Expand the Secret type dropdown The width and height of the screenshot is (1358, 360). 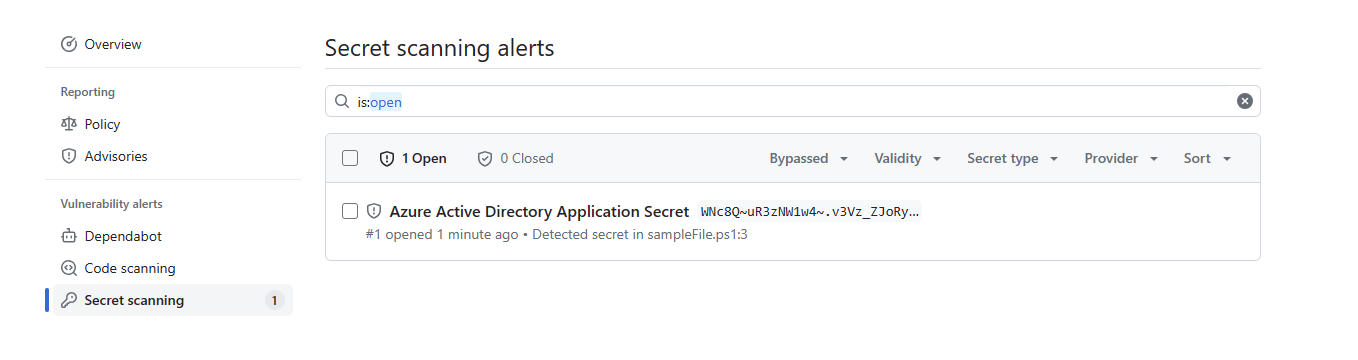[x=1013, y=158]
